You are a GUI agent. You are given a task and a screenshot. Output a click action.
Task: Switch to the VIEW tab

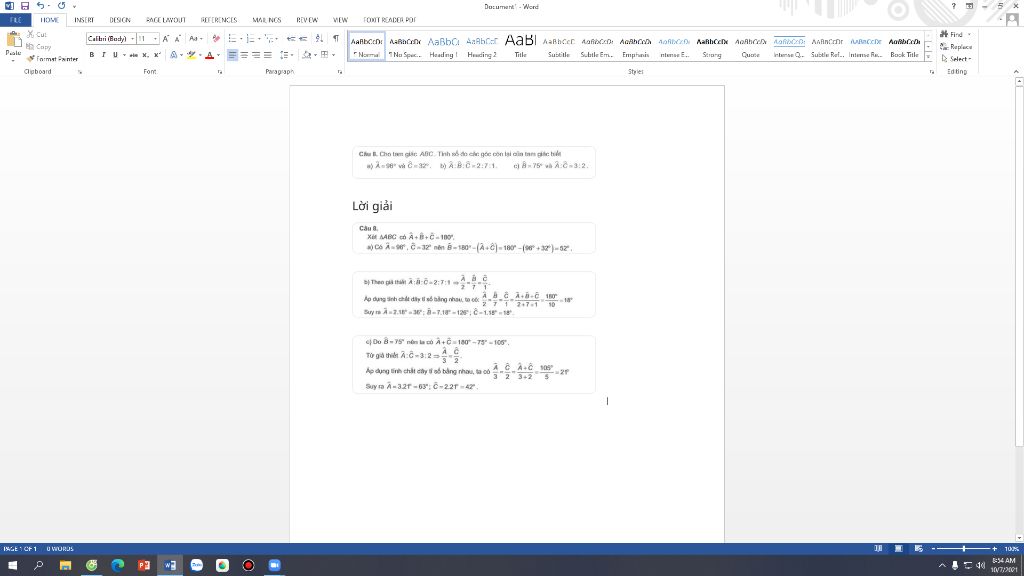[x=340, y=20]
